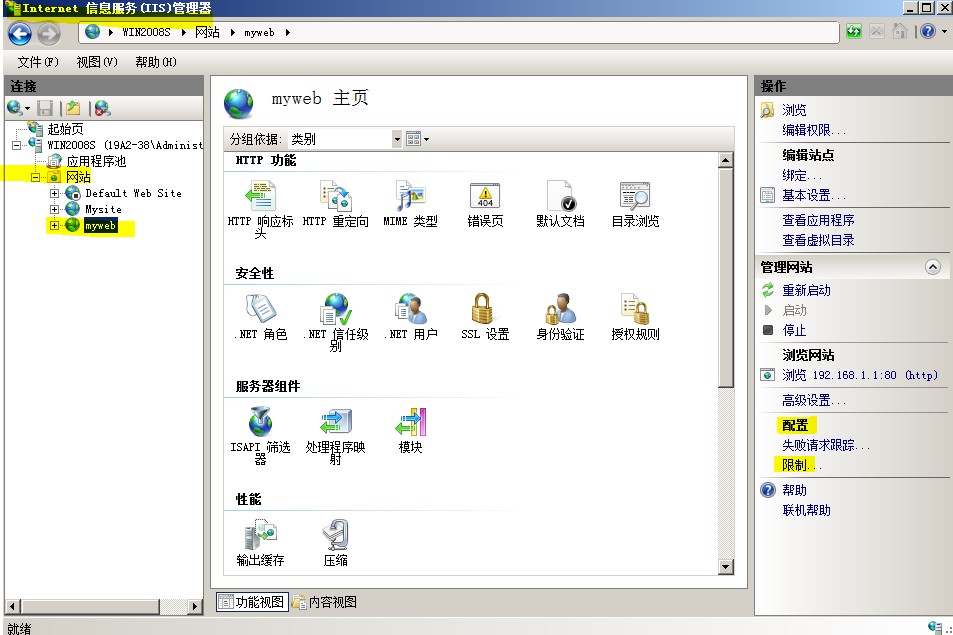Open SSL 设置 feature
This screenshot has height=635, width=953.
(x=485, y=317)
